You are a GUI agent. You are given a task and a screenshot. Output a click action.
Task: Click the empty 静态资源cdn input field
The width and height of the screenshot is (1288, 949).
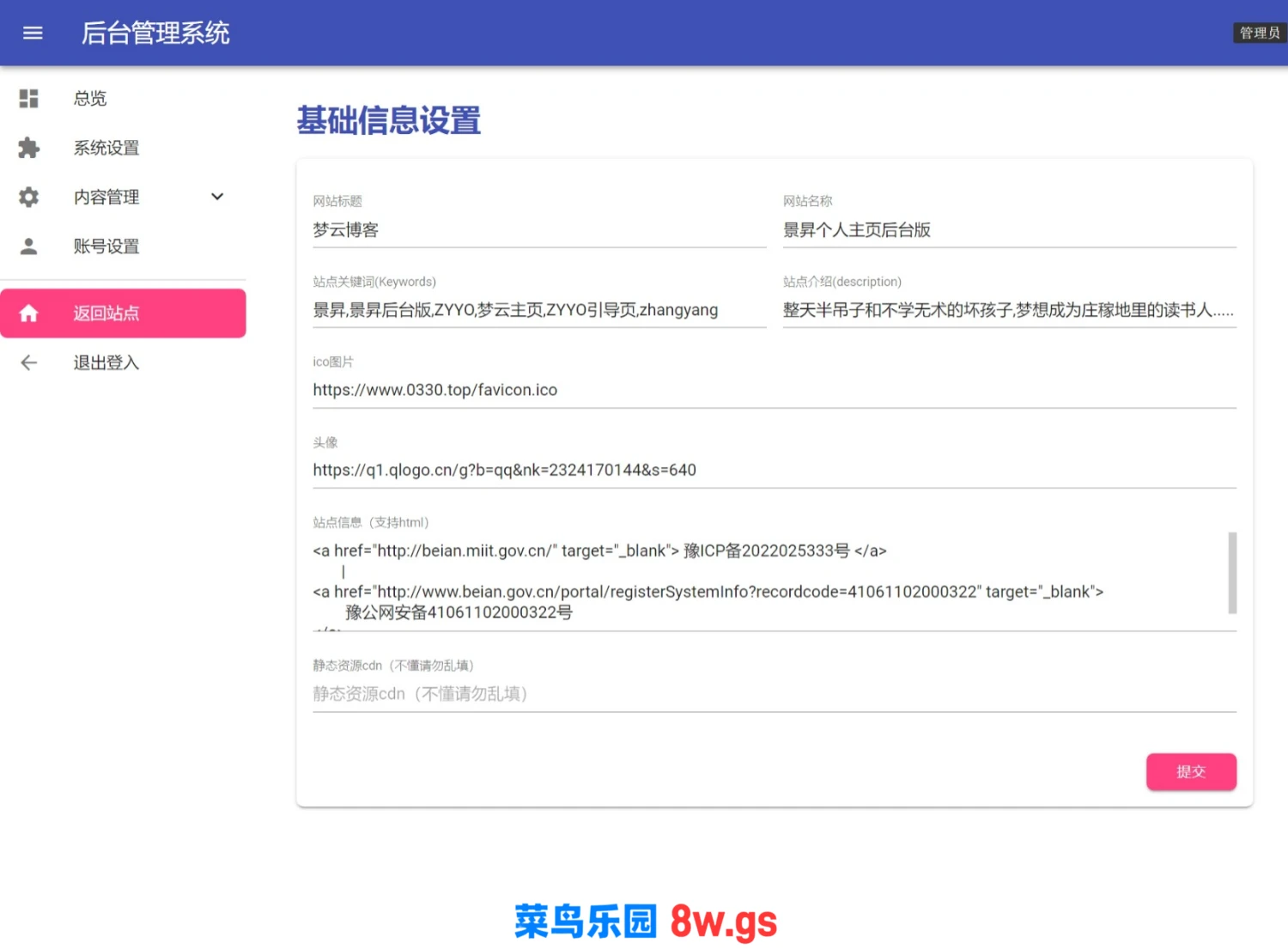click(x=773, y=694)
